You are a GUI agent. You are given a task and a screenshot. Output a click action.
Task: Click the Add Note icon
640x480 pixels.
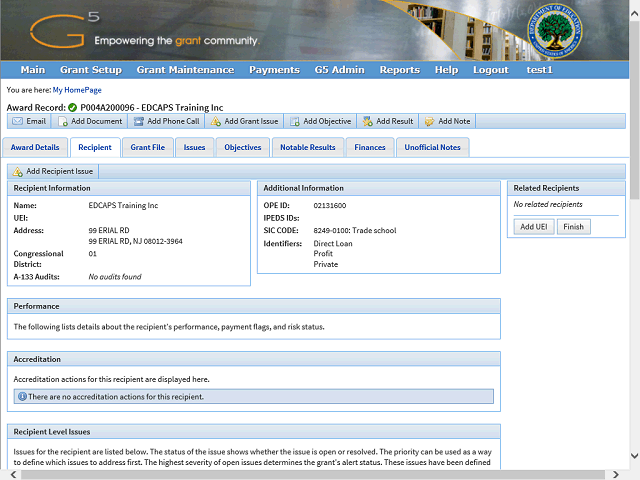tap(429, 121)
